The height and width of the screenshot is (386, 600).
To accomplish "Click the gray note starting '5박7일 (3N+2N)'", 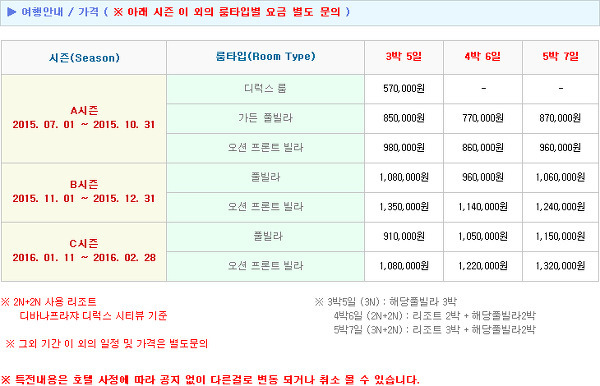I will pyautogui.click(x=434, y=330).
